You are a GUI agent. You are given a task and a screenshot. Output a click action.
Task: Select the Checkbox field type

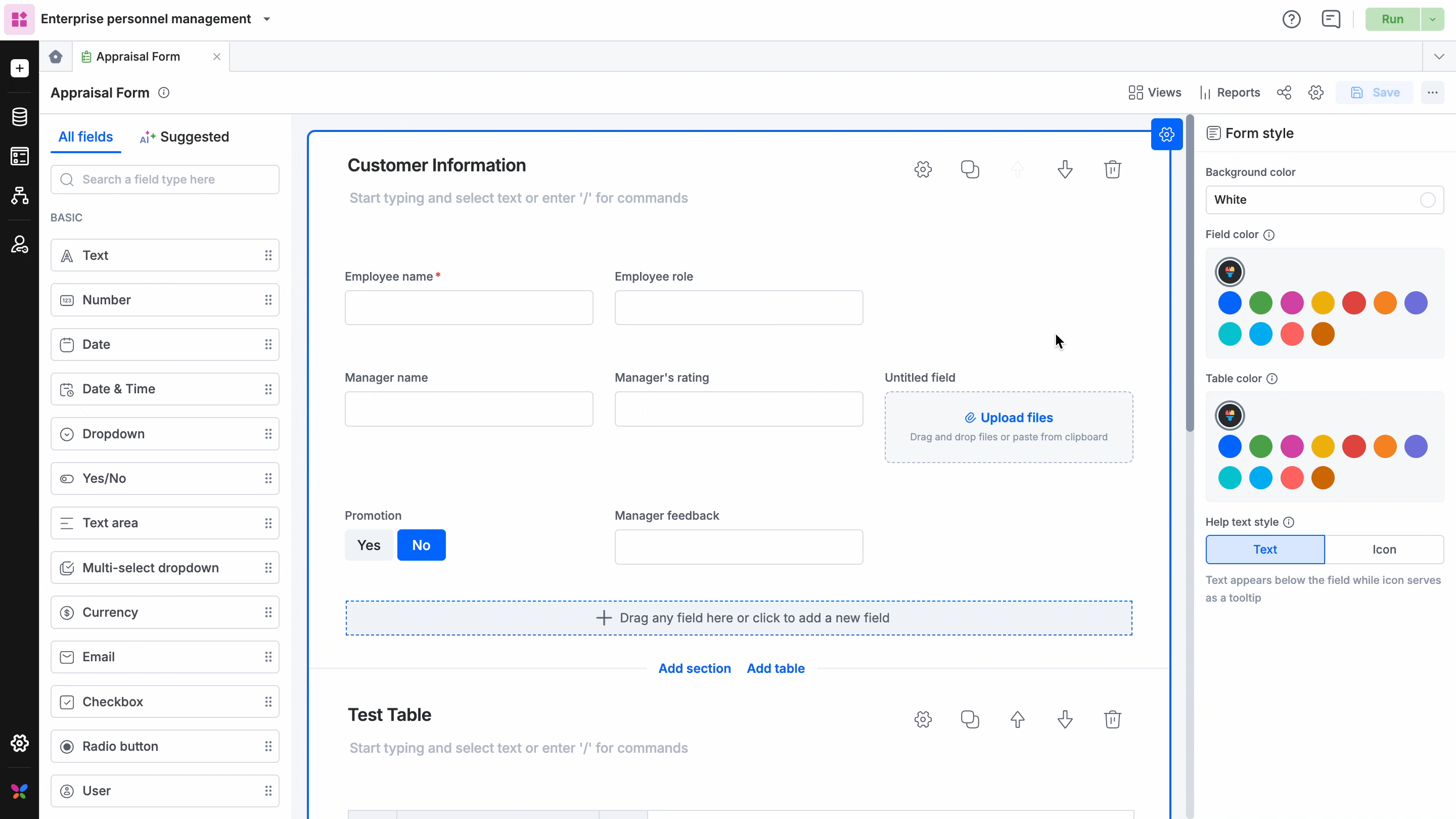click(x=165, y=702)
